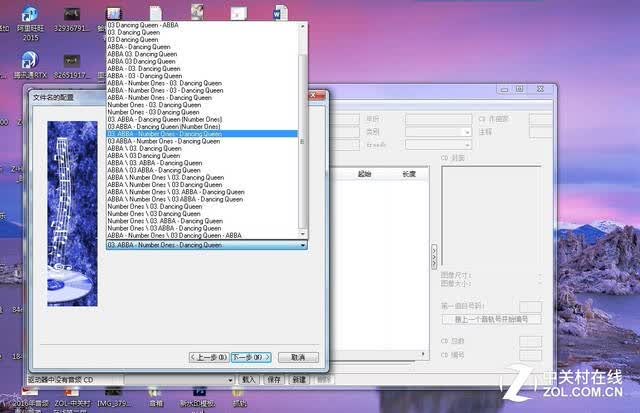Click the 接上一个音轨号开始编号 button
Viewport: 640px width, 413px height.
pyautogui.click(x=491, y=319)
